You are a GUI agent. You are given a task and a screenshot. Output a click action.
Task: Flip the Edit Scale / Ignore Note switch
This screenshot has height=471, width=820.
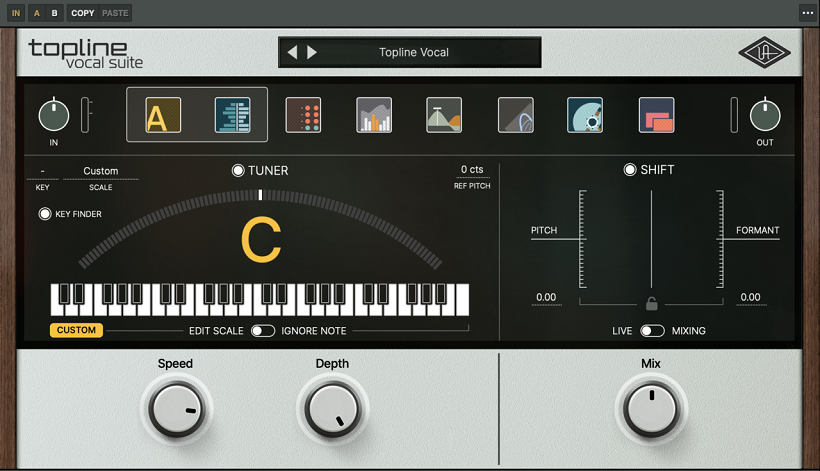263,331
